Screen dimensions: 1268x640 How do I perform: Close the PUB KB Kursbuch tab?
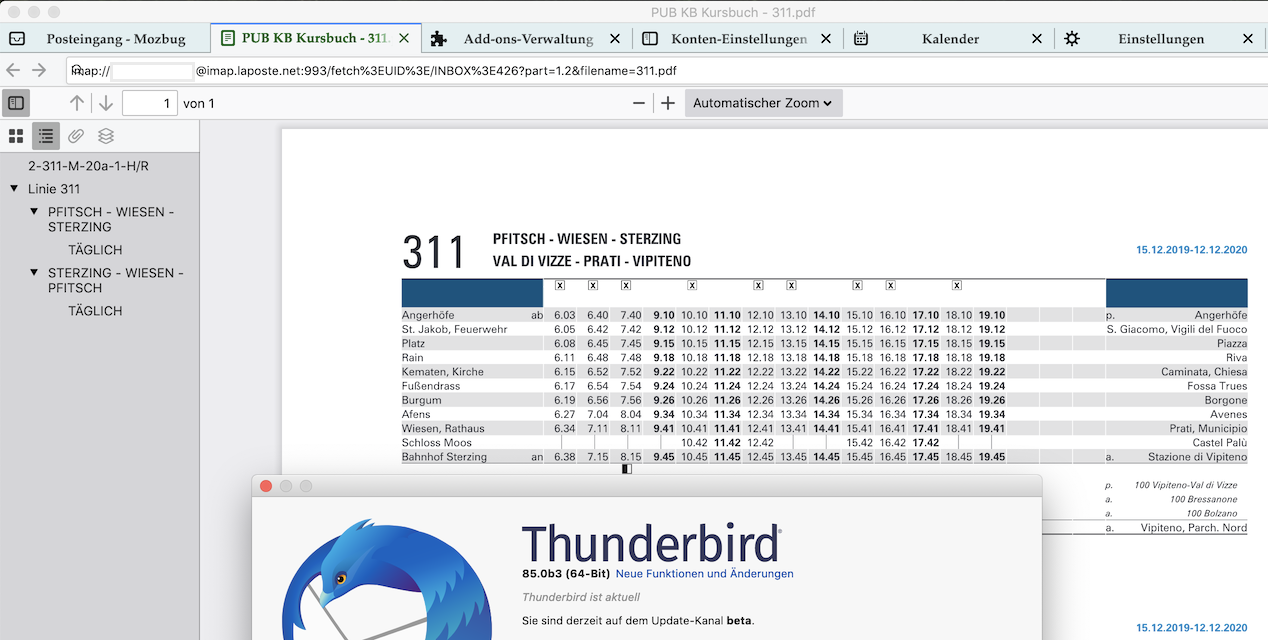(404, 39)
